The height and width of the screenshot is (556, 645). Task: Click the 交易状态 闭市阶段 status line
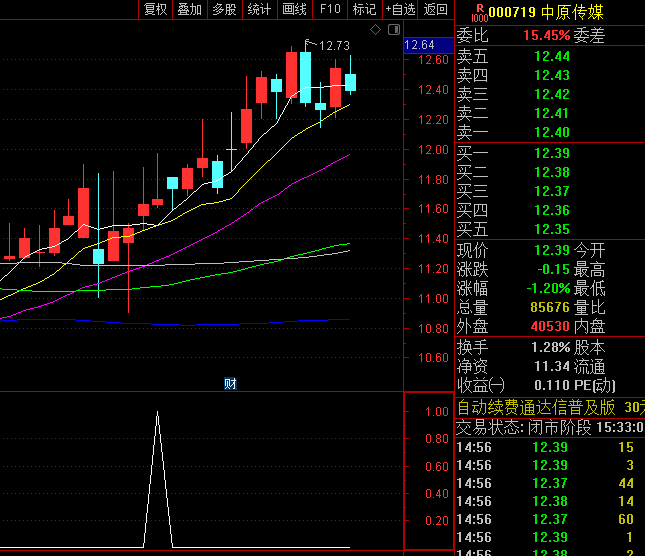click(x=550, y=428)
